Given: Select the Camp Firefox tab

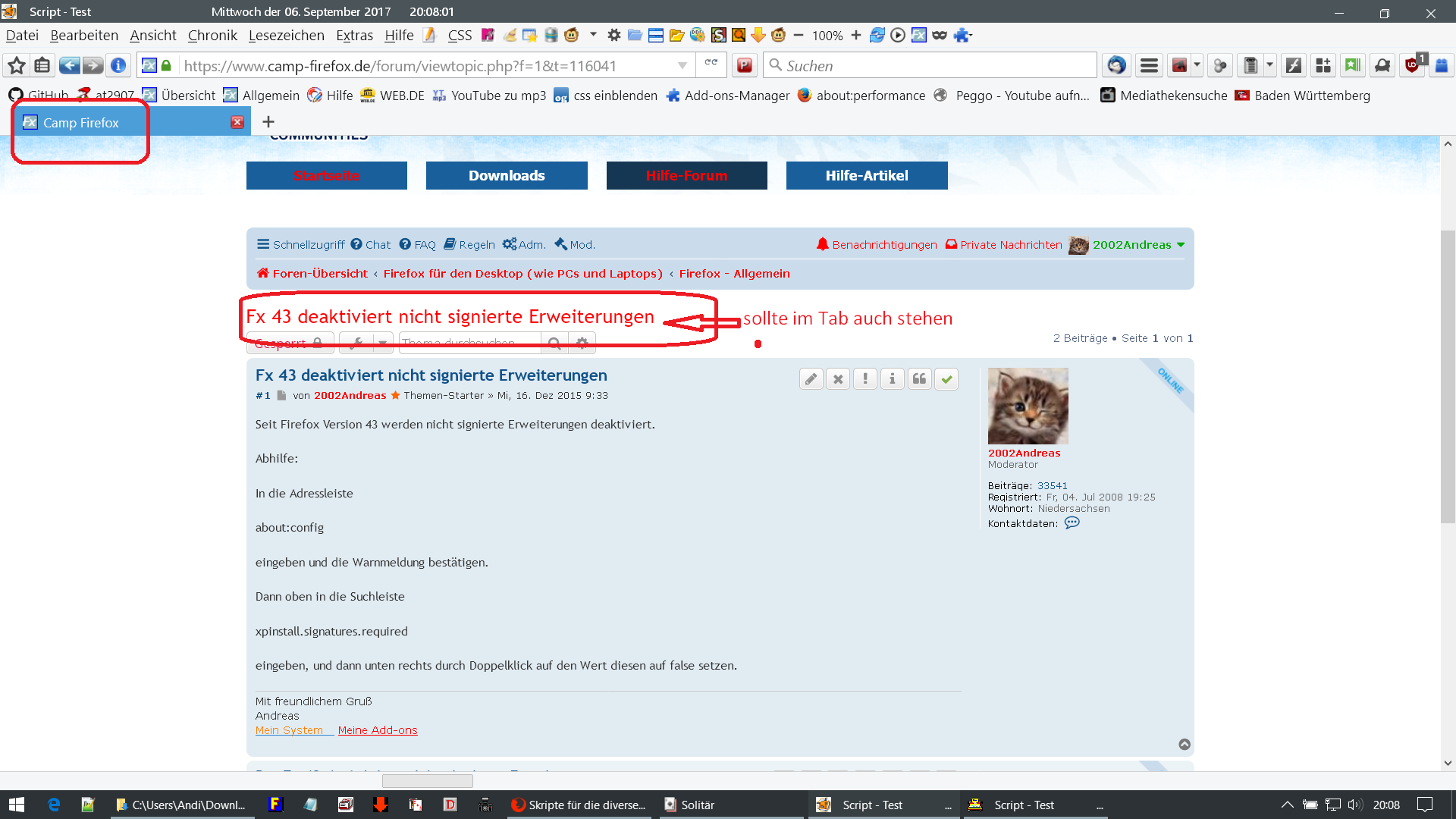Looking at the screenshot, I should coord(81,123).
